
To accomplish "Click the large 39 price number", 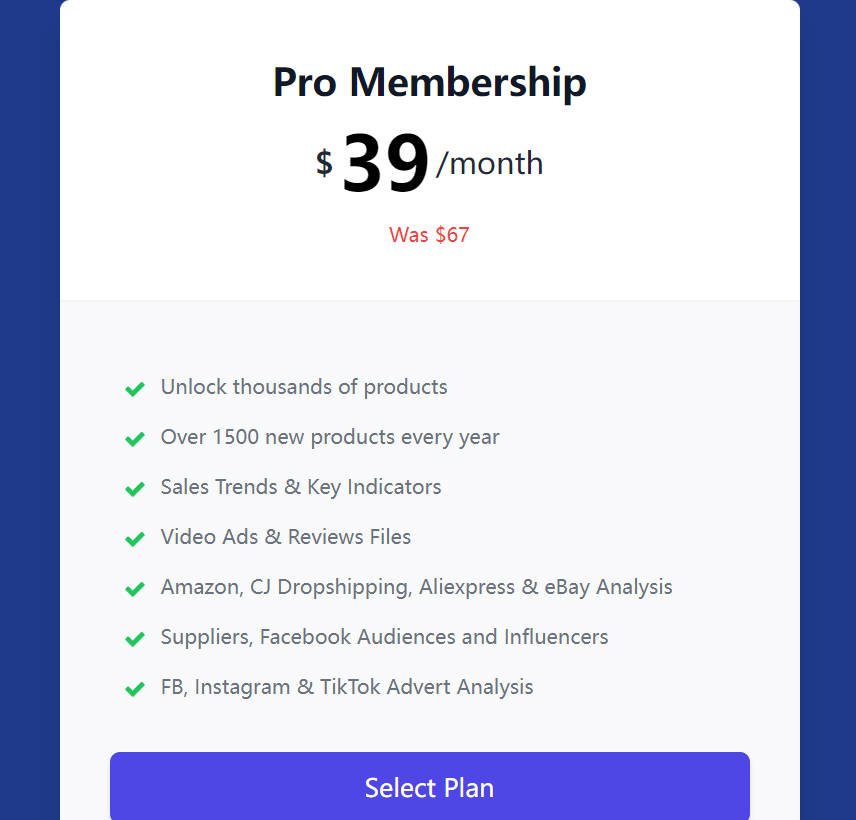I will [x=385, y=163].
